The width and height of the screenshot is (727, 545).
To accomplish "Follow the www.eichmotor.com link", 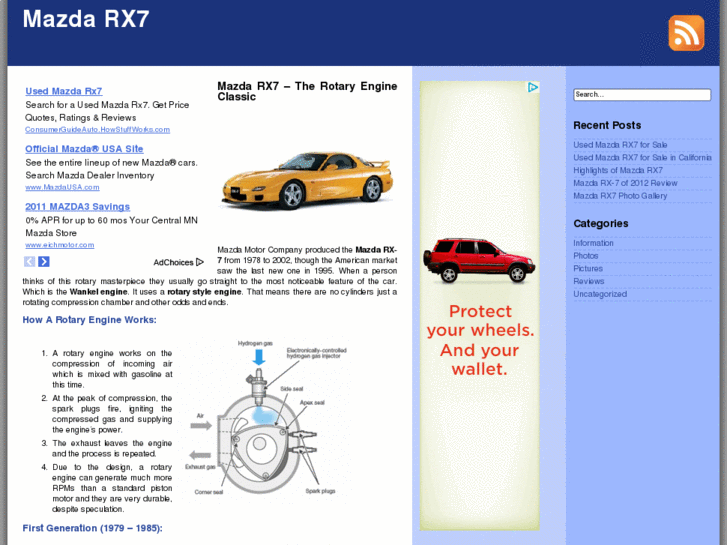I will pyautogui.click(x=59, y=244).
